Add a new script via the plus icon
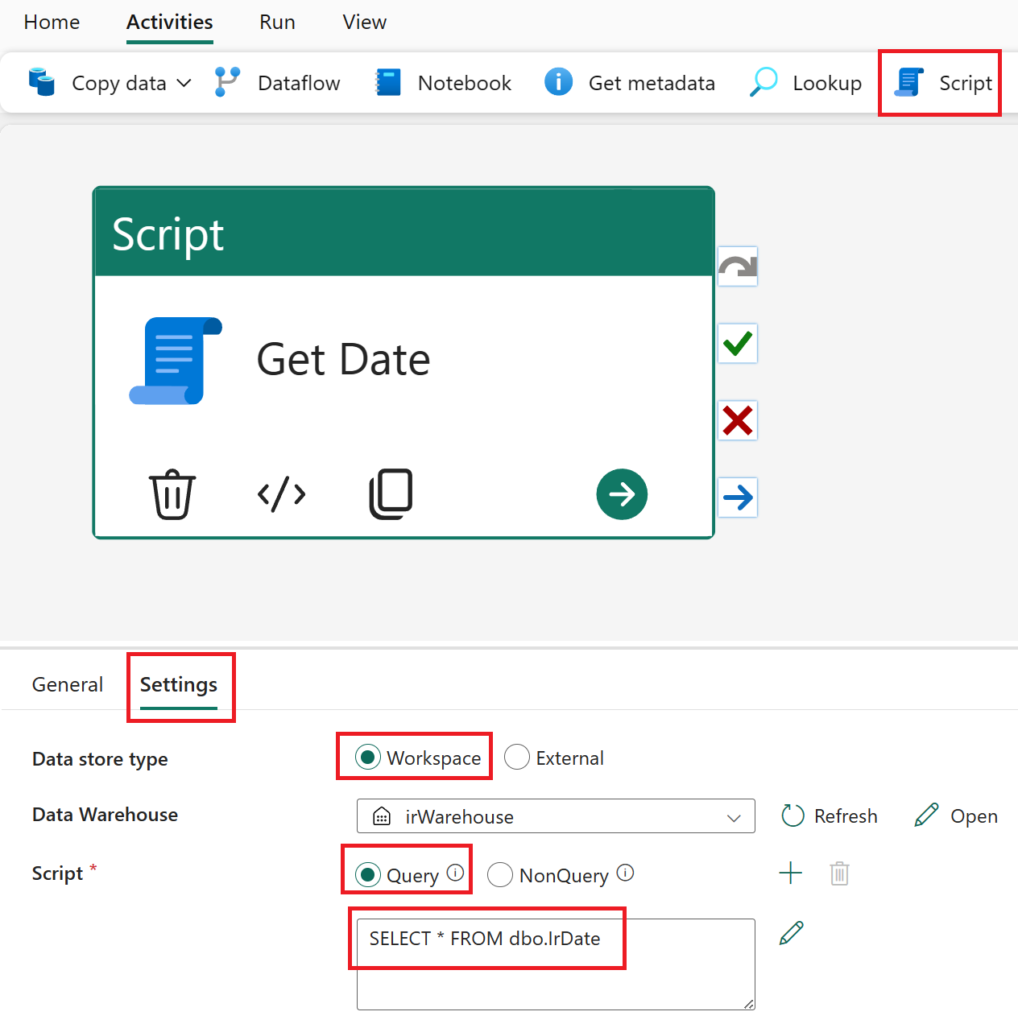Screen dimensions: 1018x1024 pos(789,872)
